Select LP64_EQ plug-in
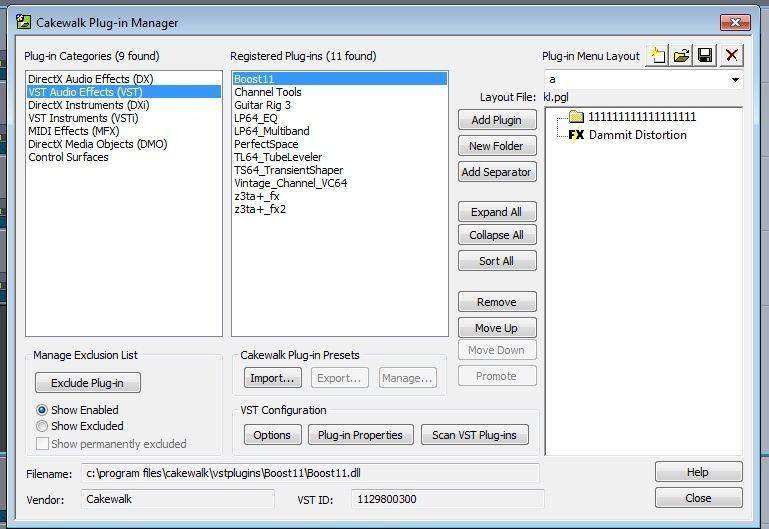Screen dimensions: 769x529 pyautogui.click(x=340, y=118)
